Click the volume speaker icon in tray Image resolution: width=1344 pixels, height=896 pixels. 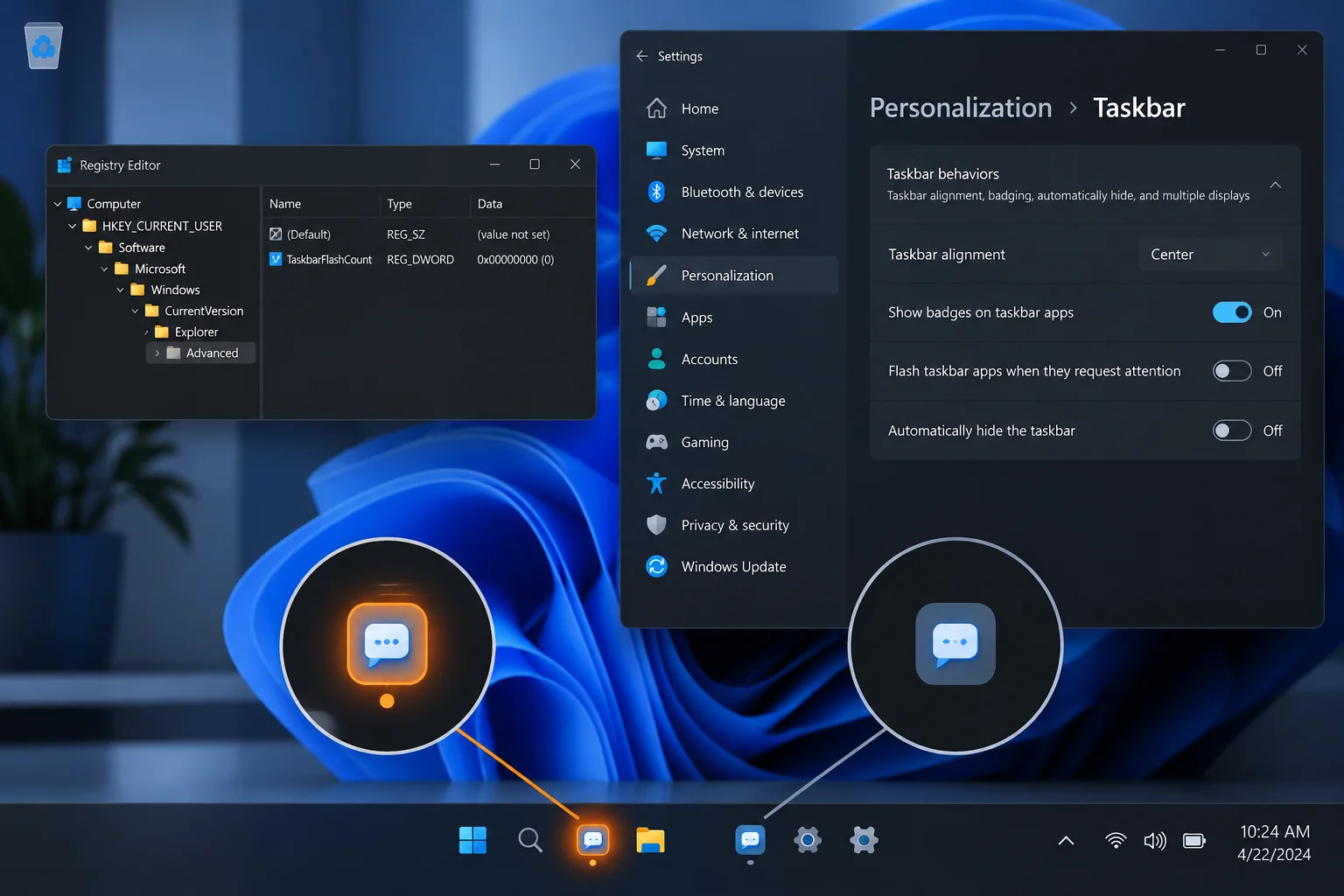(x=1155, y=841)
